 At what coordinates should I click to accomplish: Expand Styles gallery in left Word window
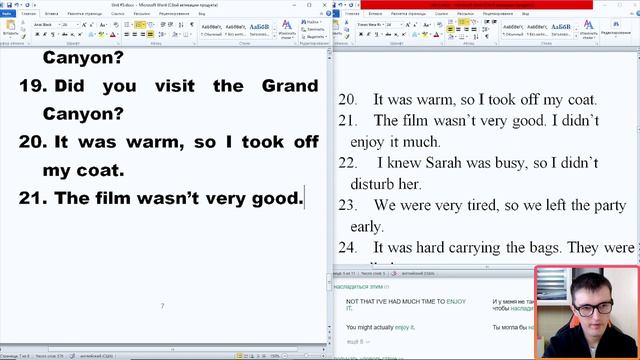coord(274,36)
